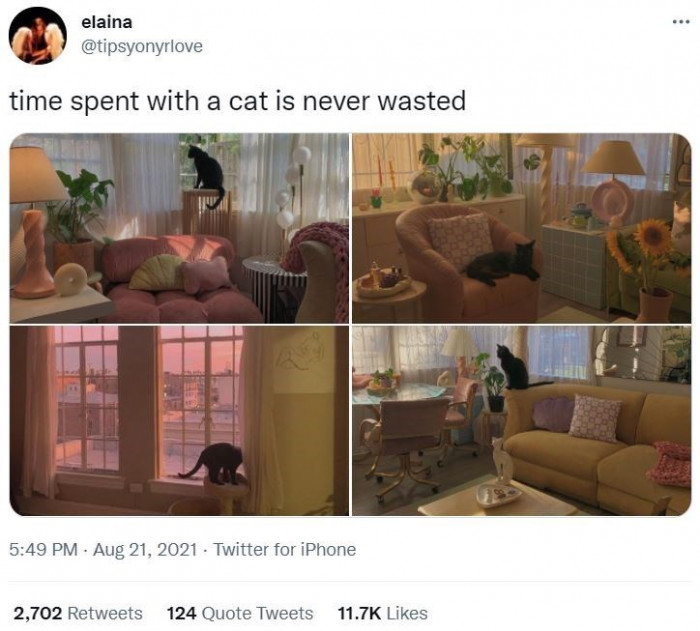
Task: Click elaina's profile avatar picture
Action: [38, 36]
